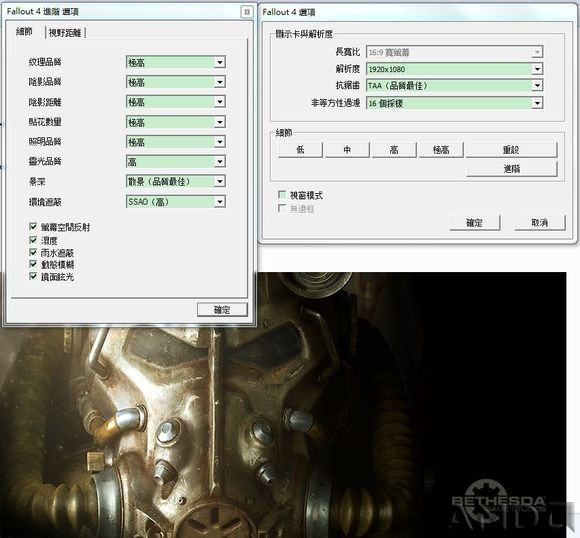Click the 低 detail preset button
The width and height of the screenshot is (580, 538).
[x=300, y=150]
